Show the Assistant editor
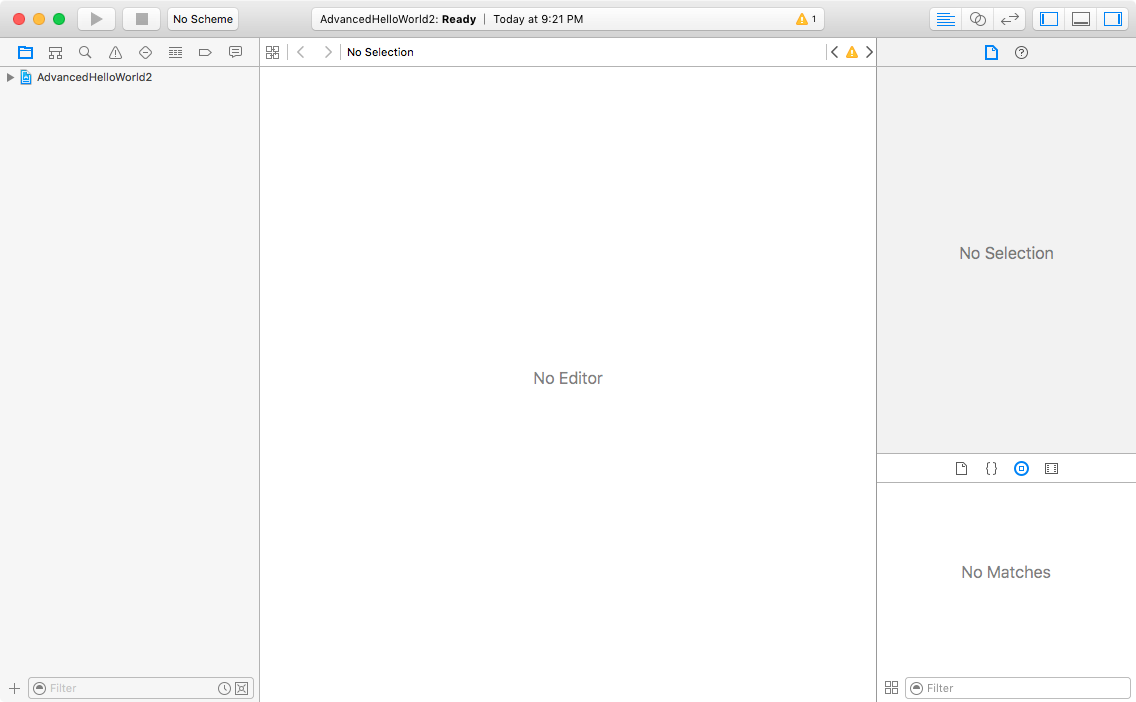This screenshot has width=1136, height=702. click(x=977, y=19)
